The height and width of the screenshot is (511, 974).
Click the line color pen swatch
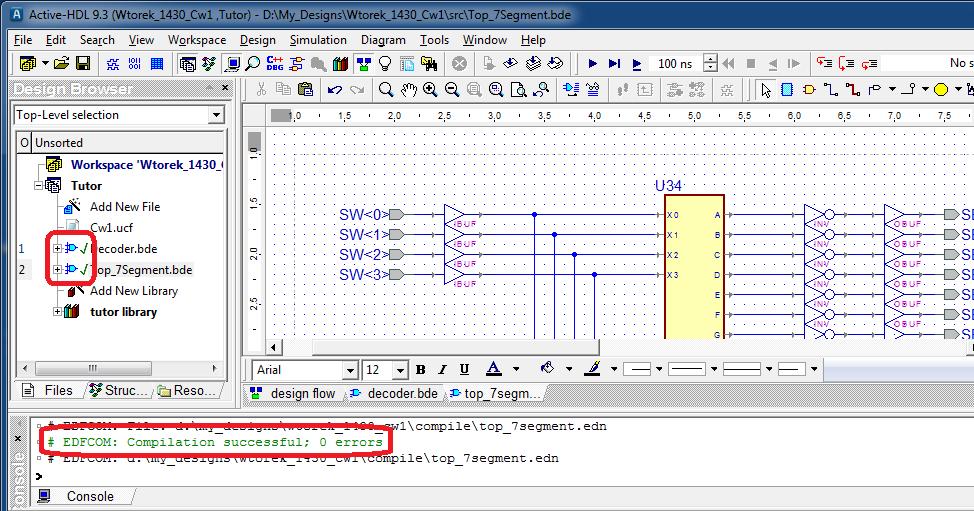coord(593,369)
